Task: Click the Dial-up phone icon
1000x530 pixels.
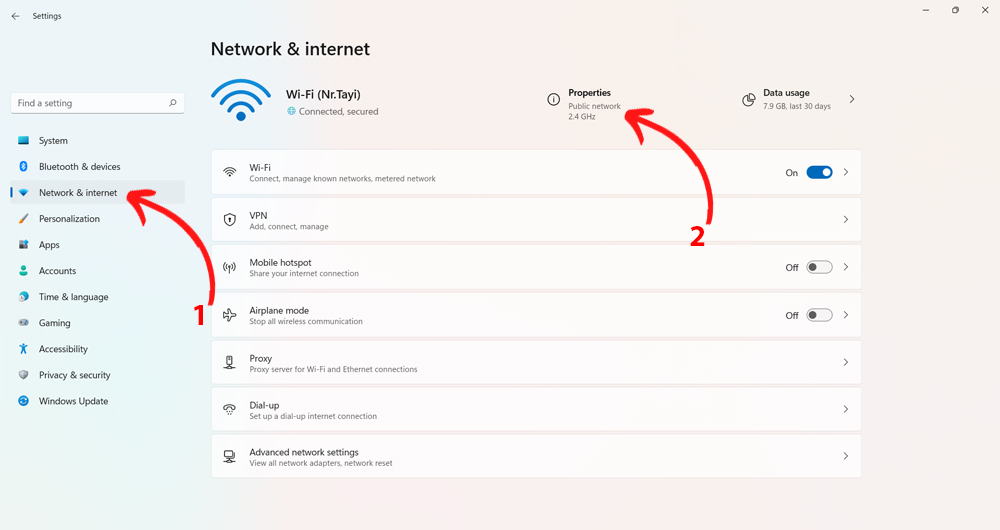Action: 230,410
